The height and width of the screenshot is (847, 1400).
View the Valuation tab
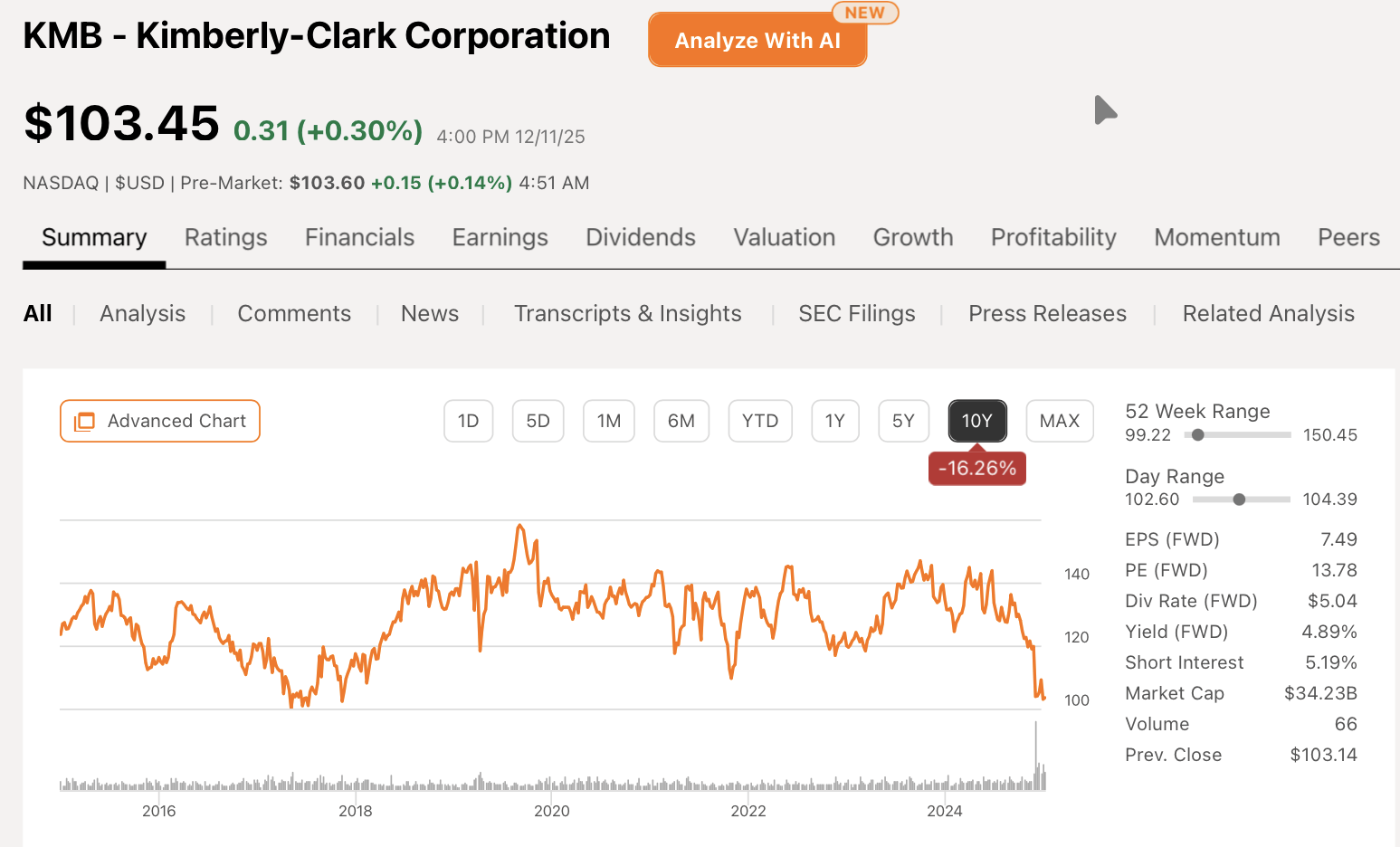pyautogui.click(x=784, y=237)
